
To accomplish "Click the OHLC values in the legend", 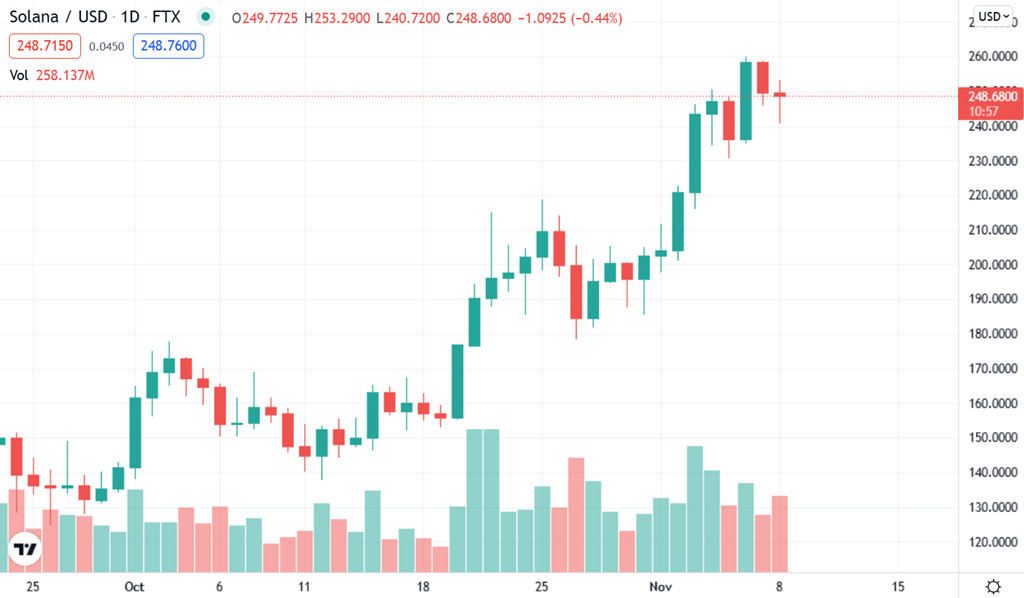I will click(427, 18).
